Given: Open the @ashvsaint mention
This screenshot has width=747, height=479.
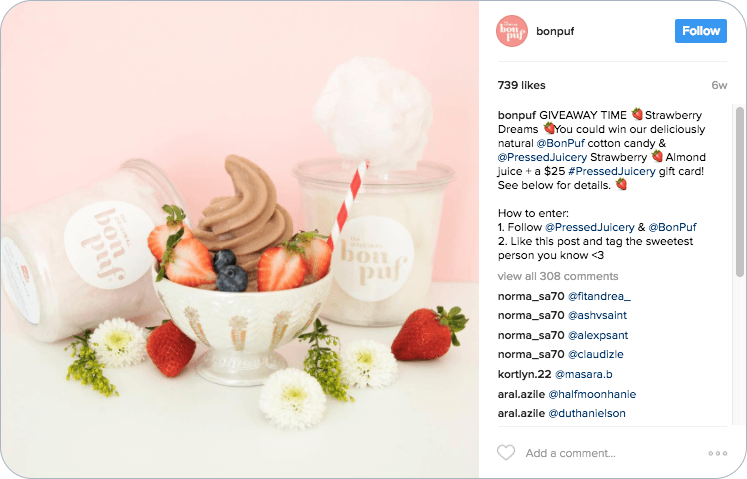Looking at the screenshot, I should [x=597, y=316].
